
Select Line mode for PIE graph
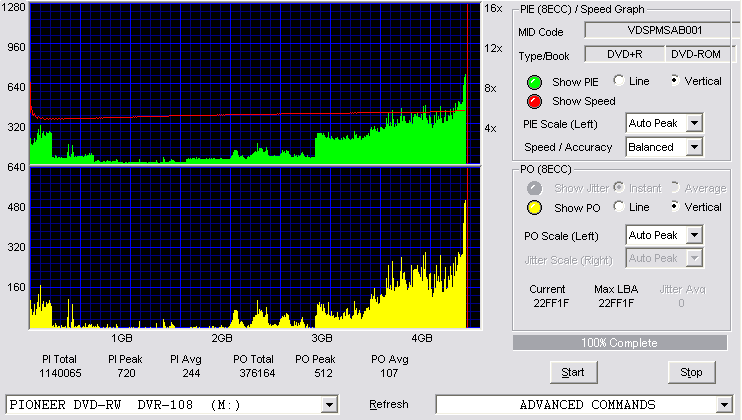pyautogui.click(x=618, y=81)
